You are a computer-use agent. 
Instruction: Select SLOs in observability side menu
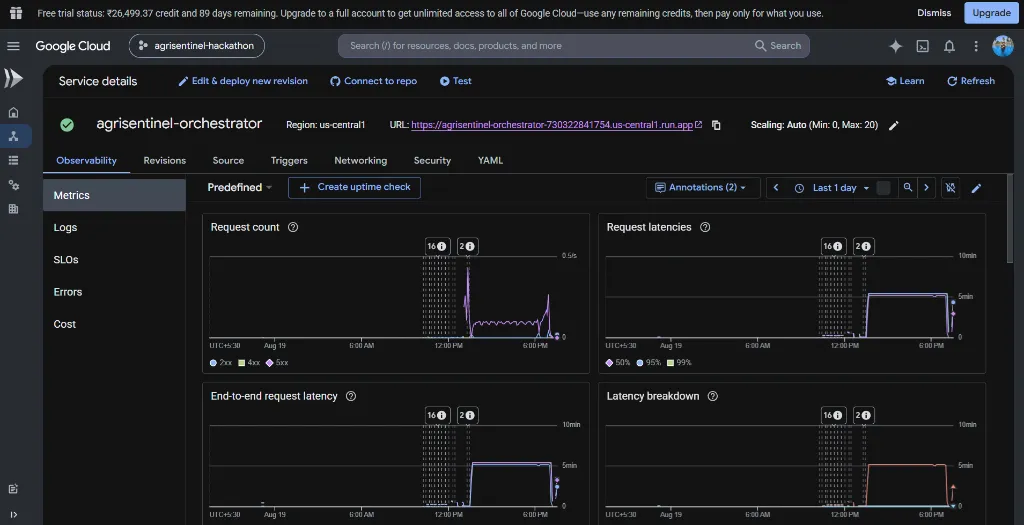coord(114,260)
